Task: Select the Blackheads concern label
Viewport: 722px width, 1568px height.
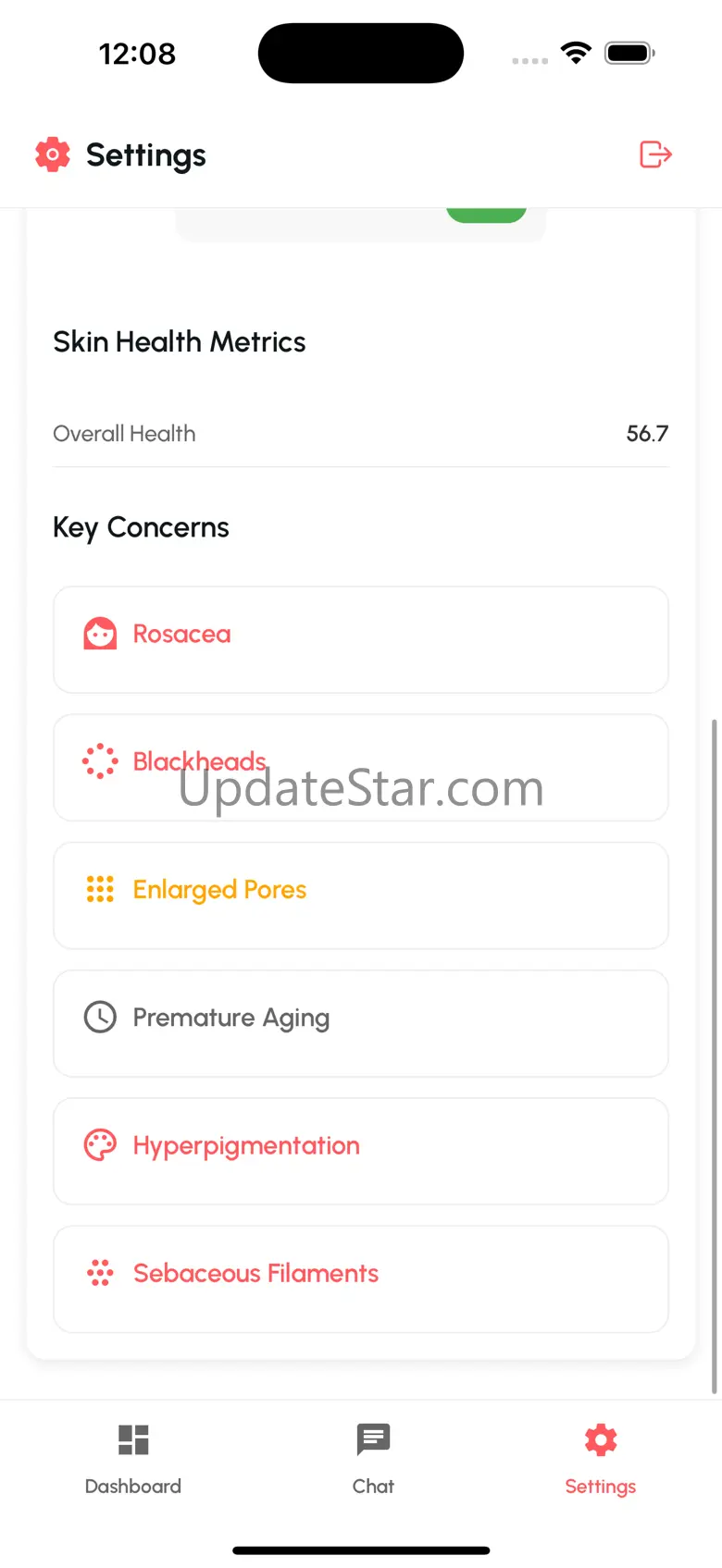Action: point(200,761)
